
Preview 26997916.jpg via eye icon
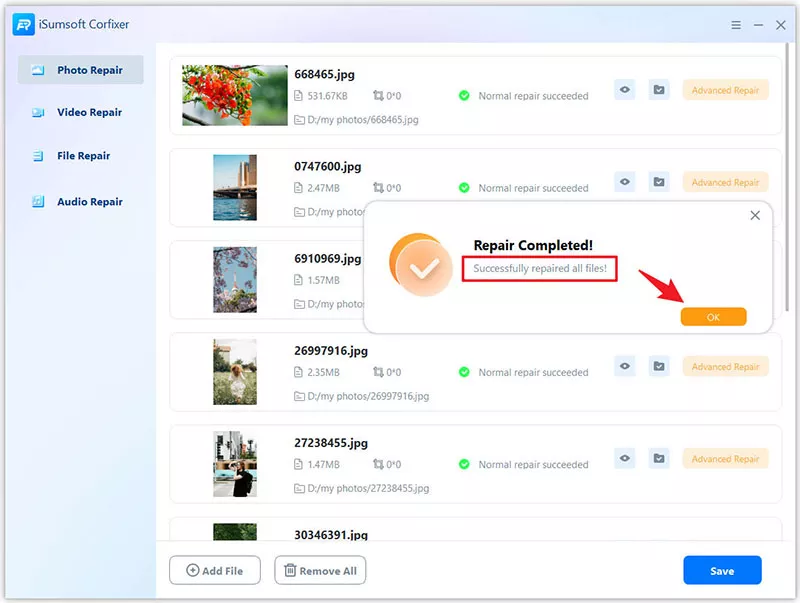(625, 367)
